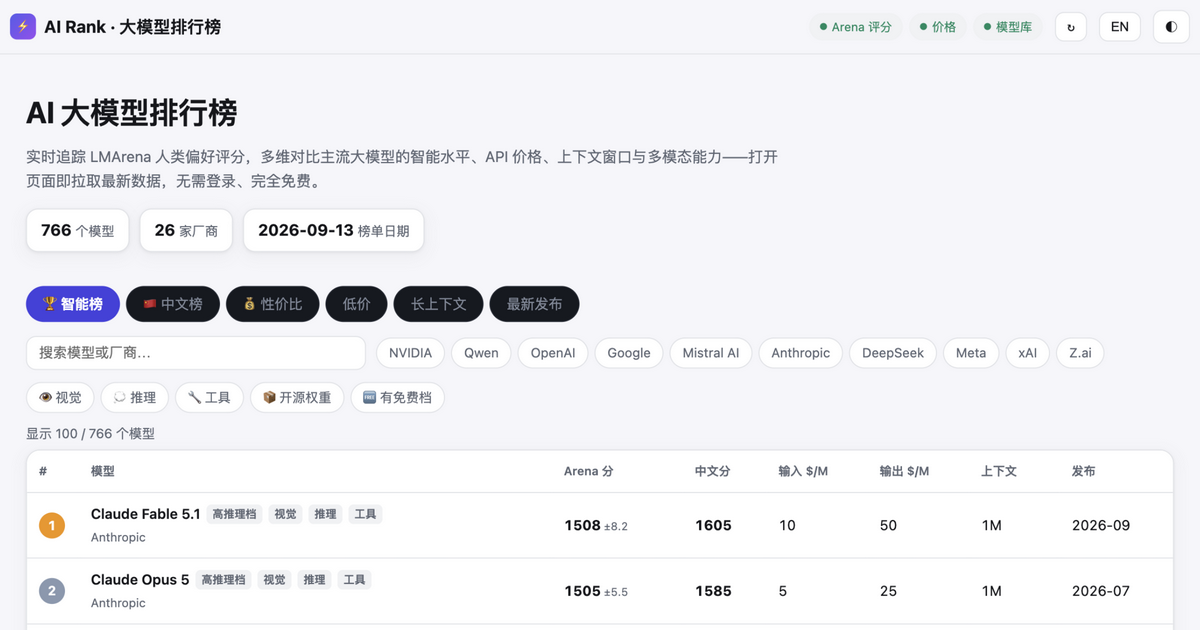Viewport: 1200px width, 630px height.
Task: Sort by the 上下文 column header
Action: pyautogui.click(x=999, y=471)
